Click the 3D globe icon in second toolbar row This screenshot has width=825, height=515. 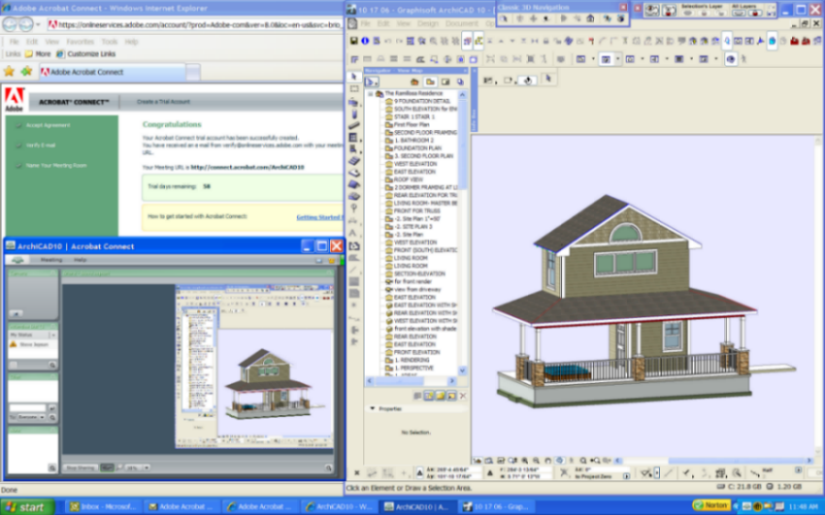click(x=731, y=59)
